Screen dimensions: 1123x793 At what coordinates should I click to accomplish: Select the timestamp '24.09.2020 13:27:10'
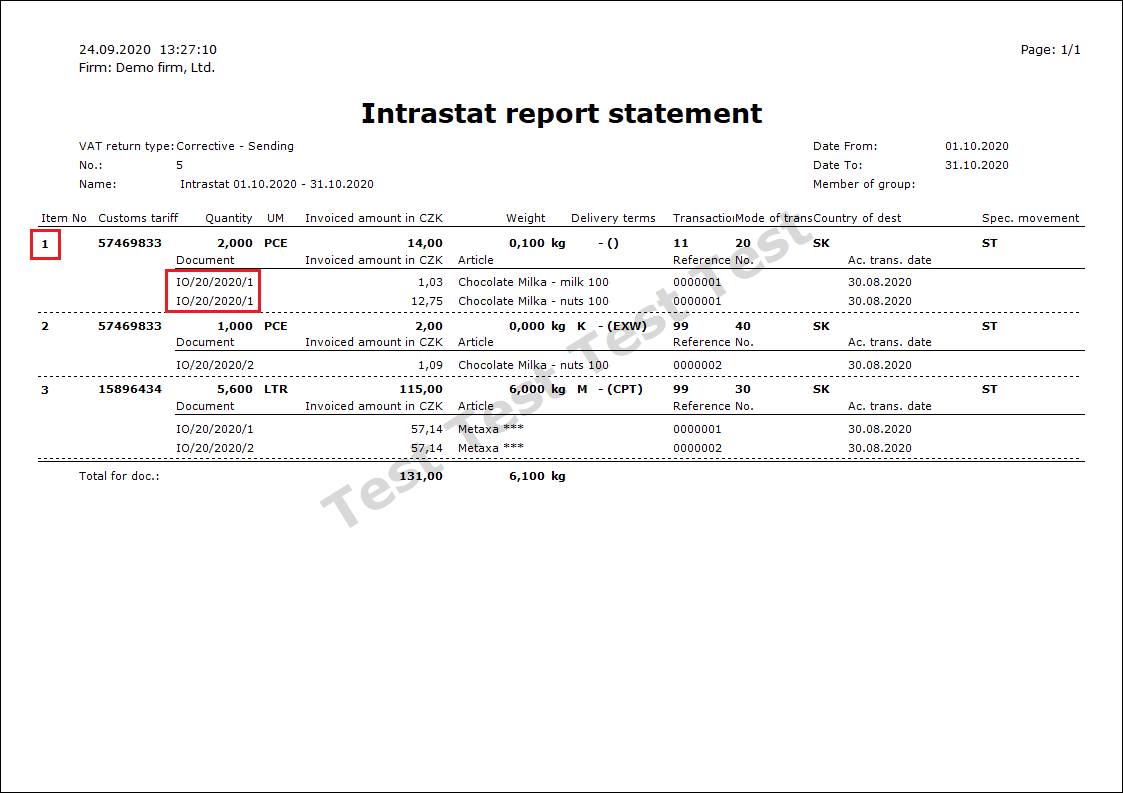(x=148, y=49)
